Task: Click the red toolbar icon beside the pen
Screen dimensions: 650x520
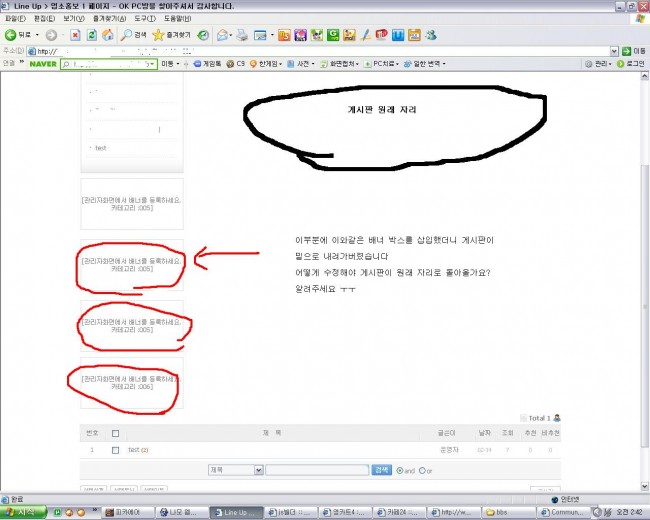Action: (x=381, y=35)
